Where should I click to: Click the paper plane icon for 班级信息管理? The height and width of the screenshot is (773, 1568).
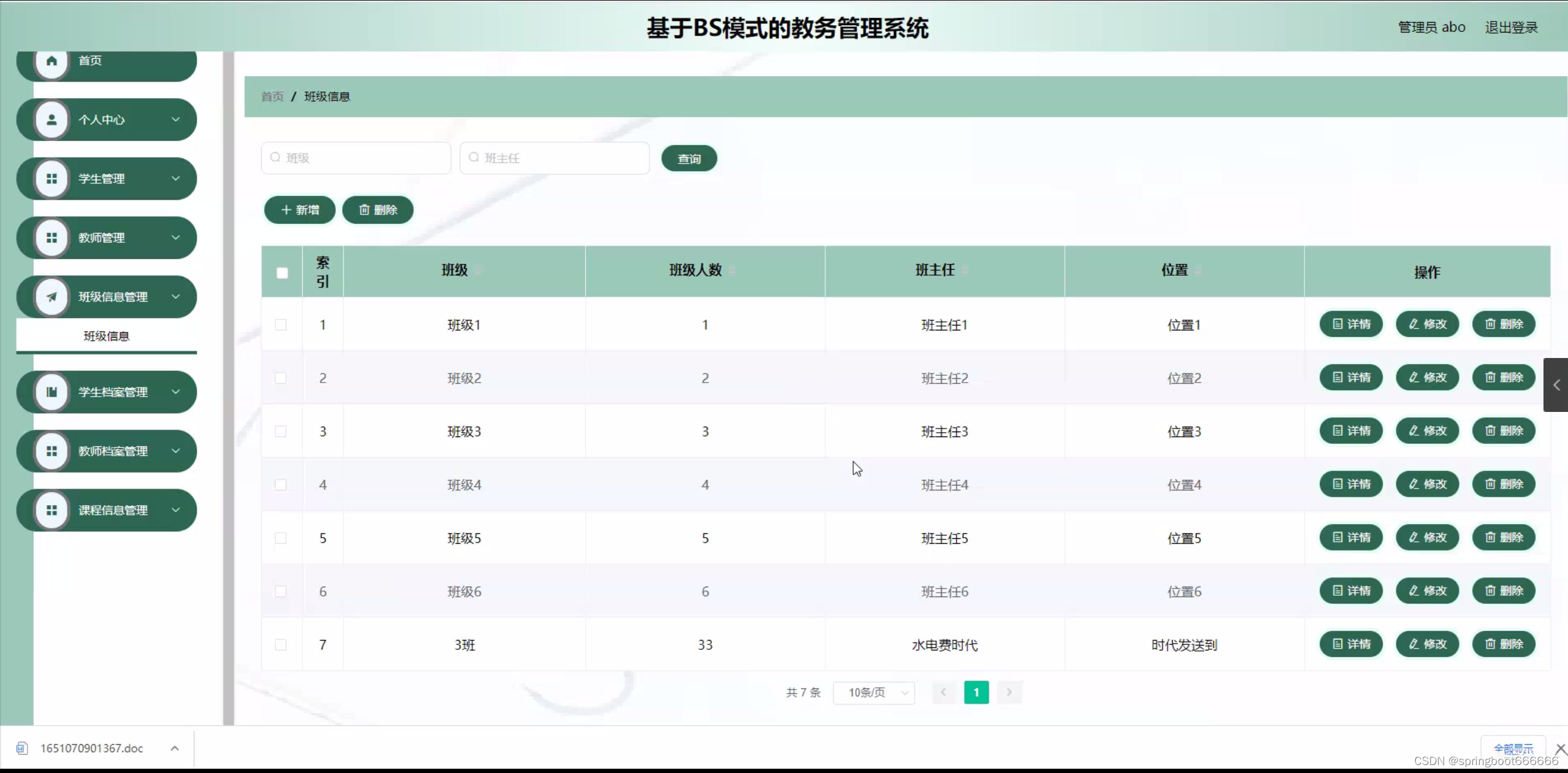pyautogui.click(x=51, y=297)
